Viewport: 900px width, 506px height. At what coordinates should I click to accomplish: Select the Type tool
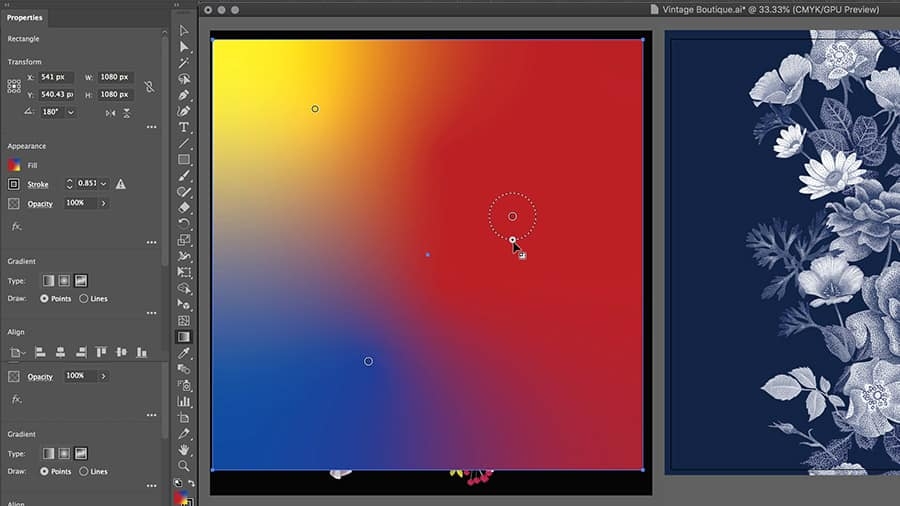(184, 127)
